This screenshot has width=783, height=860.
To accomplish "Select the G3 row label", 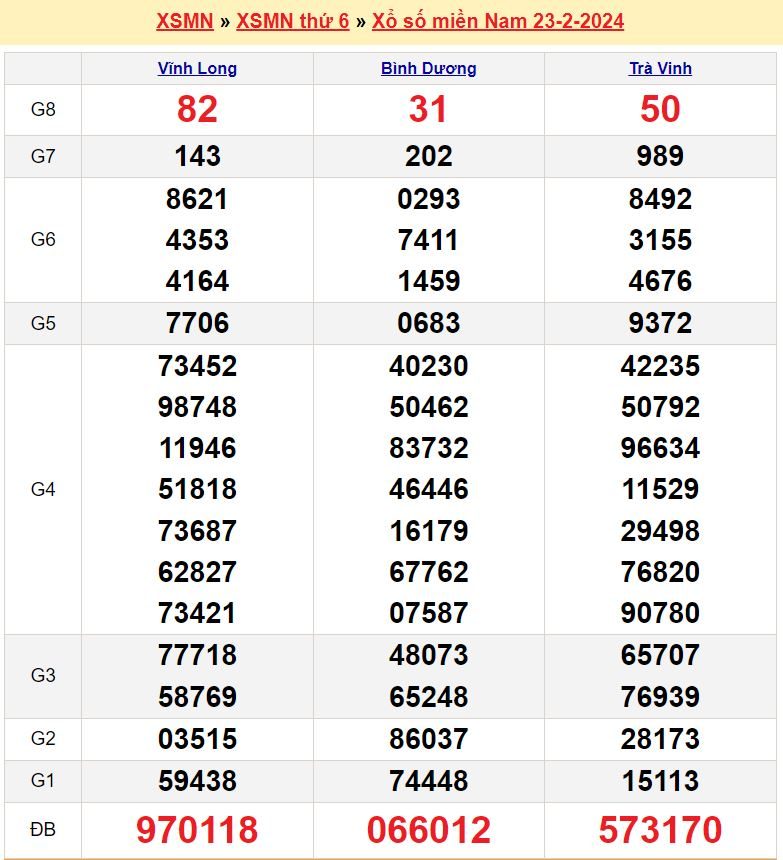I will (x=43, y=675).
